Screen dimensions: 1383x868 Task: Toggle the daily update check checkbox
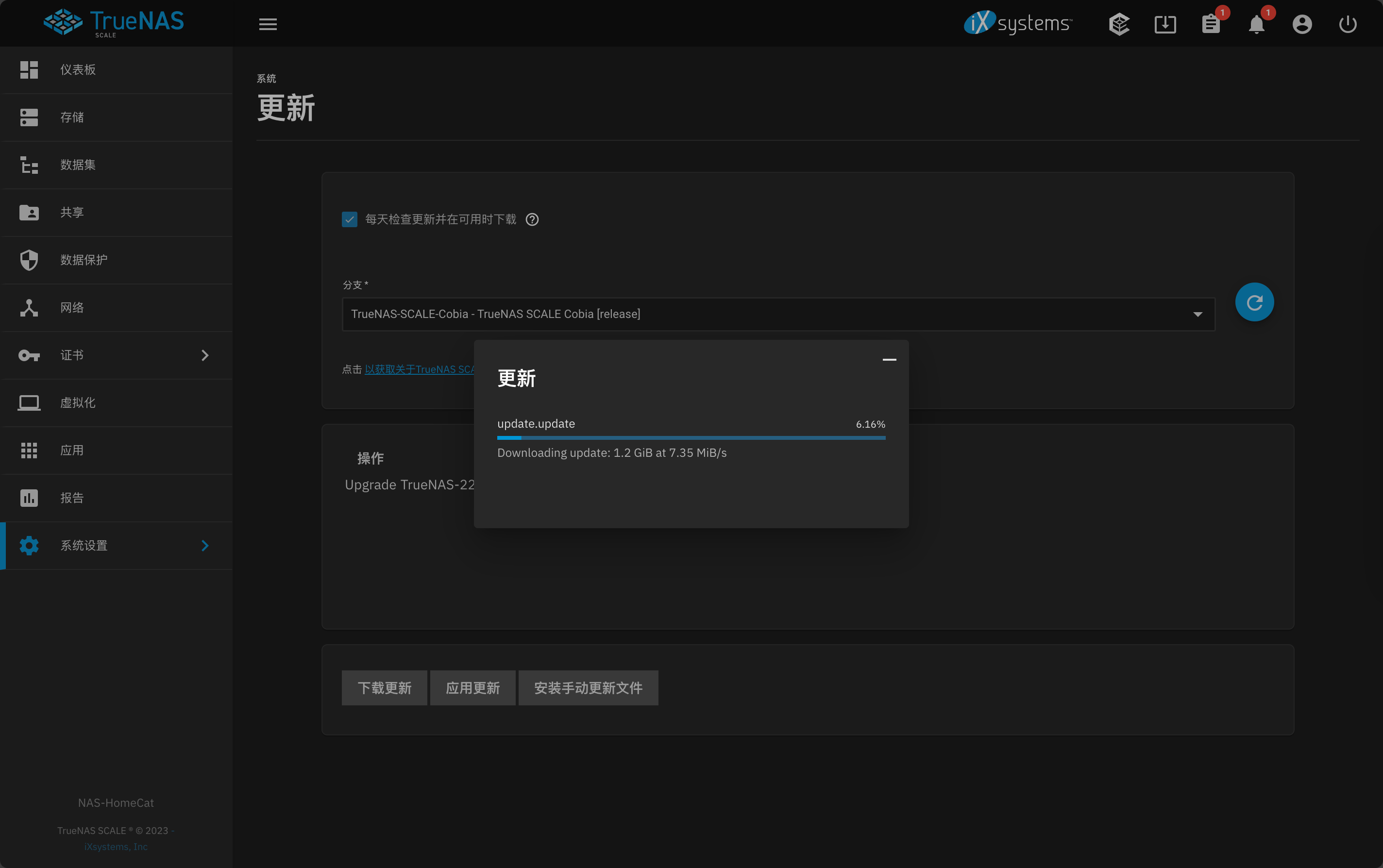pos(350,219)
